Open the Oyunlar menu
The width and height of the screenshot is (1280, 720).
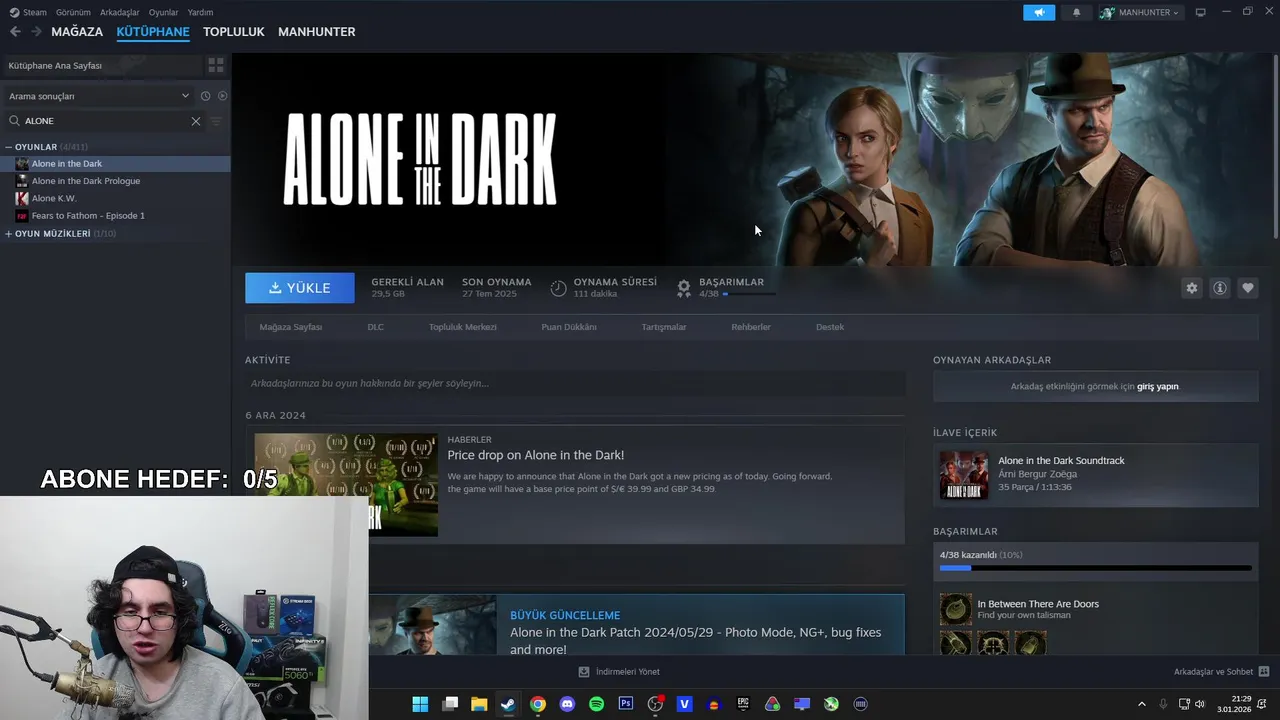[164, 12]
